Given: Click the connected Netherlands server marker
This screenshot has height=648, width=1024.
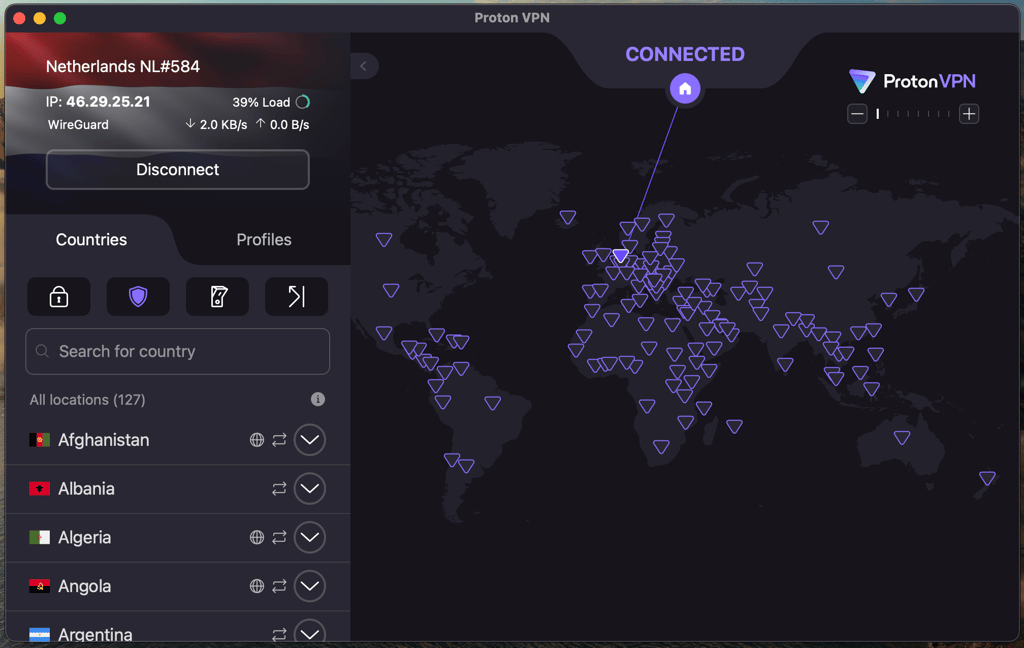Looking at the screenshot, I should point(620,255).
